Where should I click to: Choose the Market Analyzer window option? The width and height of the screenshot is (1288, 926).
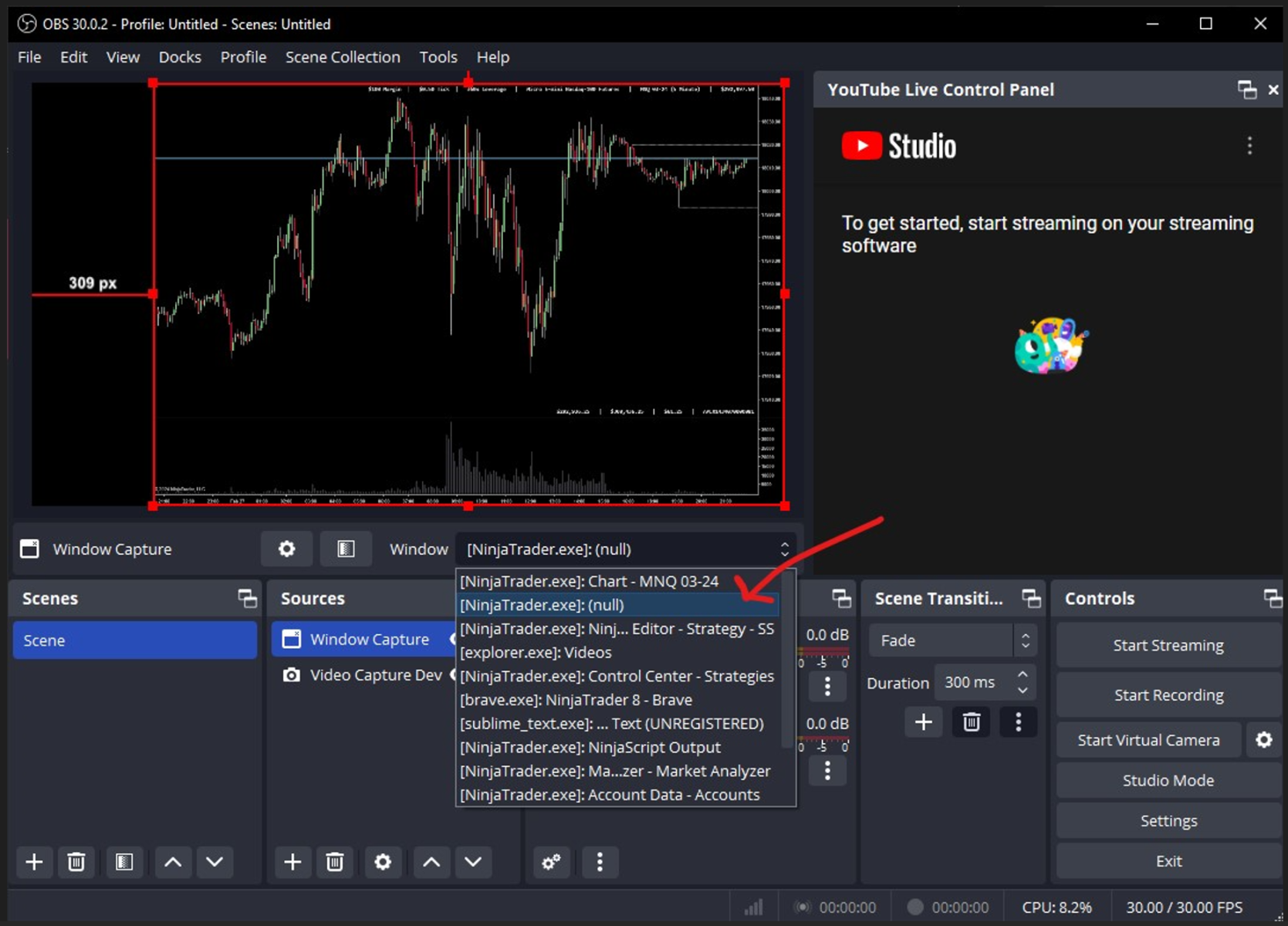pos(619,772)
